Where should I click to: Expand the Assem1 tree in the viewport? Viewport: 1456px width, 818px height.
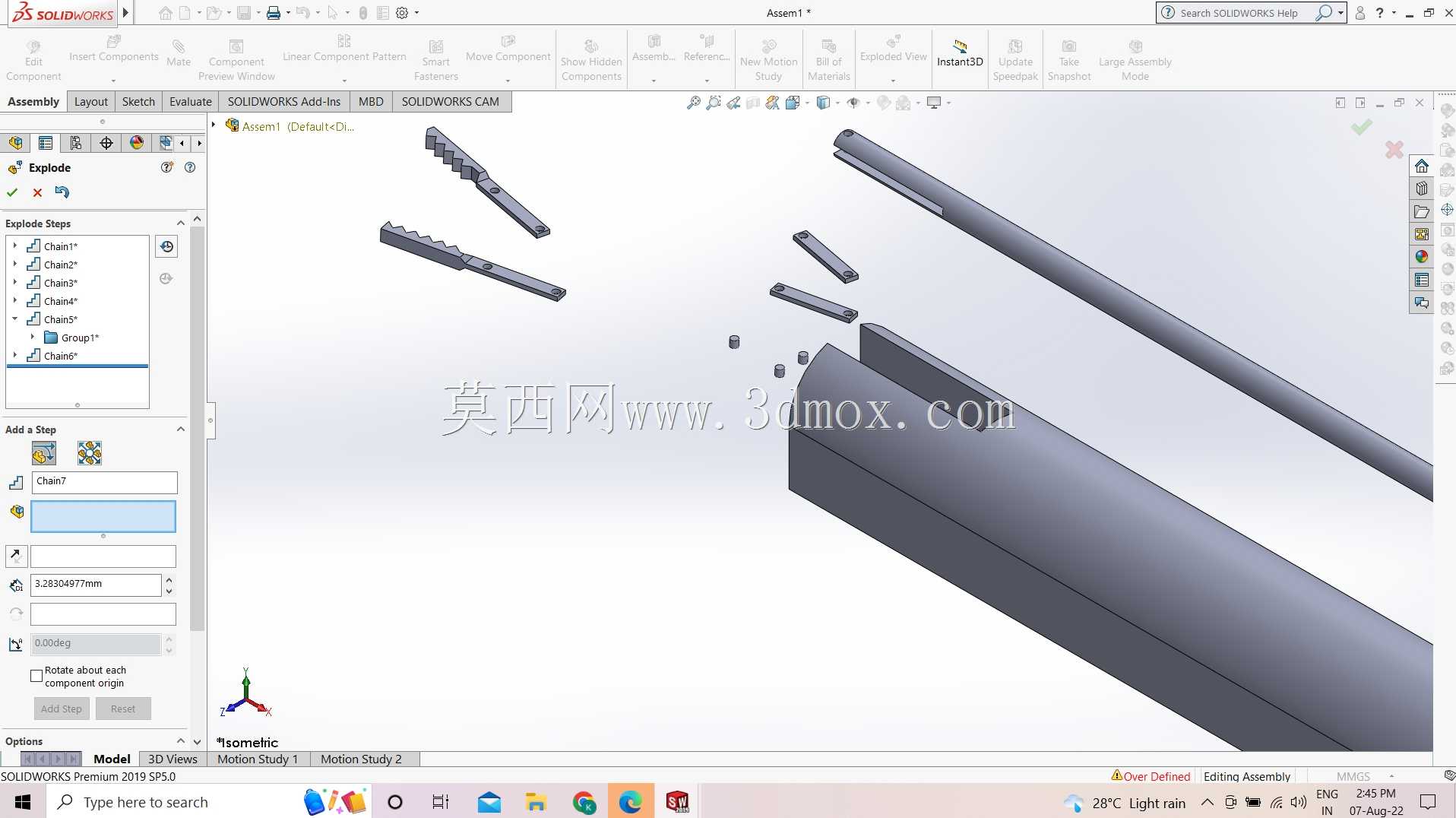(x=214, y=125)
